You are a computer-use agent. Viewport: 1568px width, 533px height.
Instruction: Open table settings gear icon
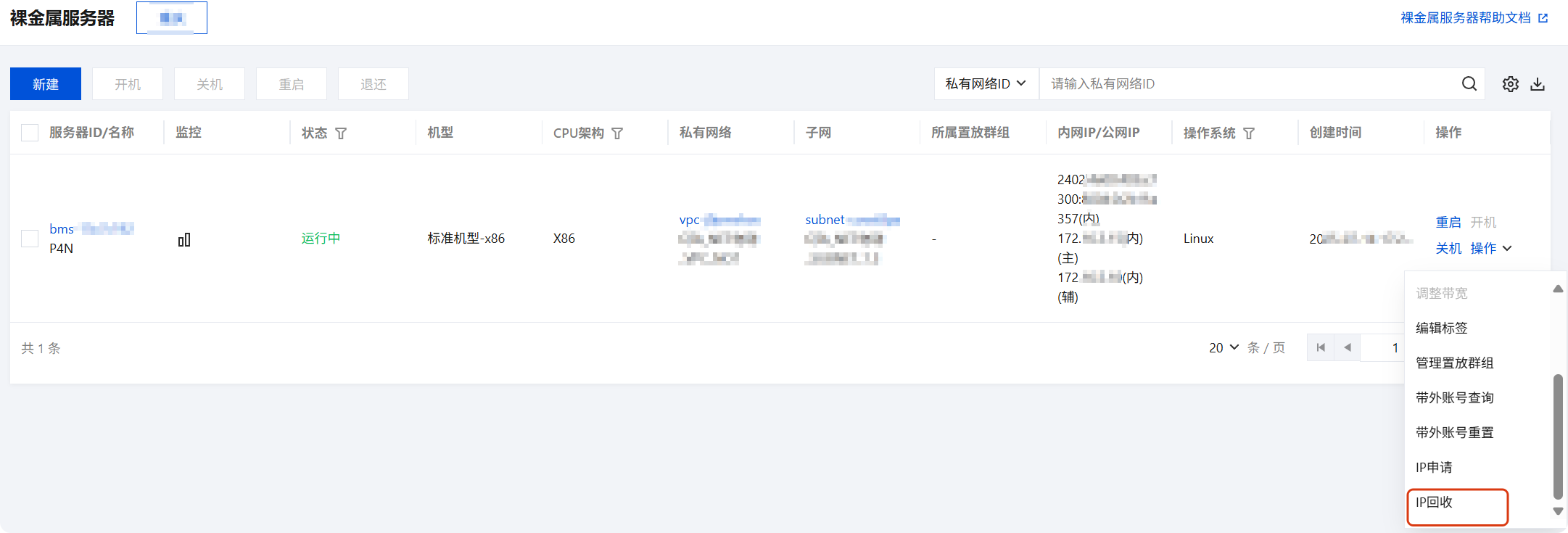coord(1510,84)
